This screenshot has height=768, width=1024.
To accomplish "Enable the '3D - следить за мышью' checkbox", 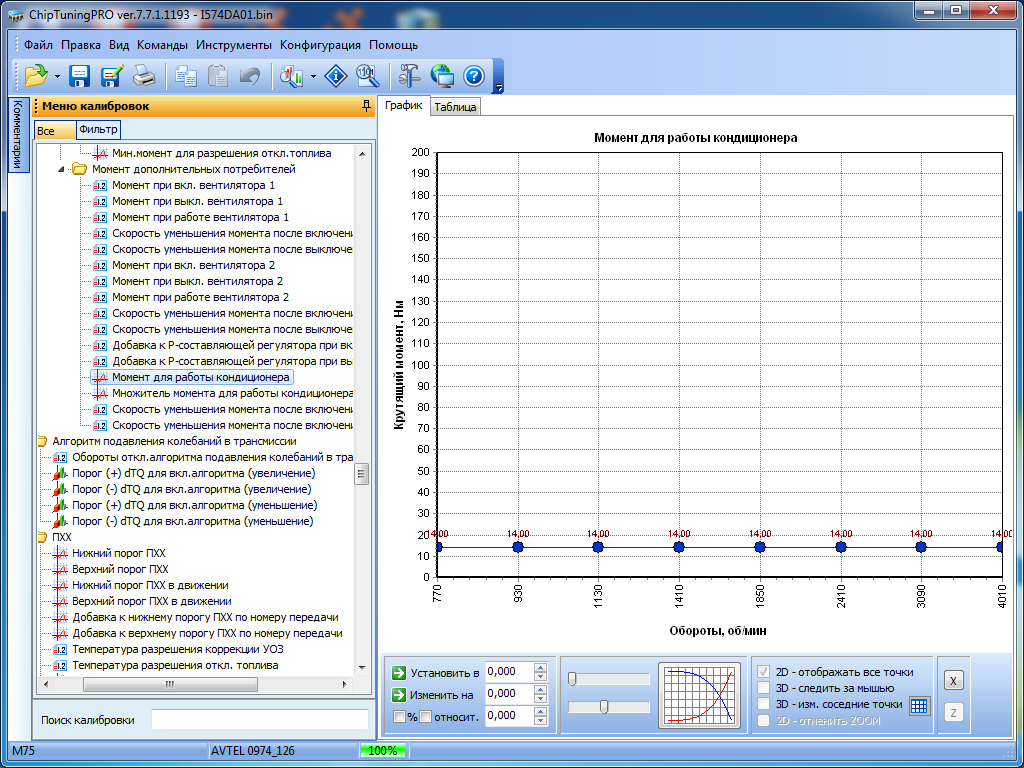I will coord(765,688).
